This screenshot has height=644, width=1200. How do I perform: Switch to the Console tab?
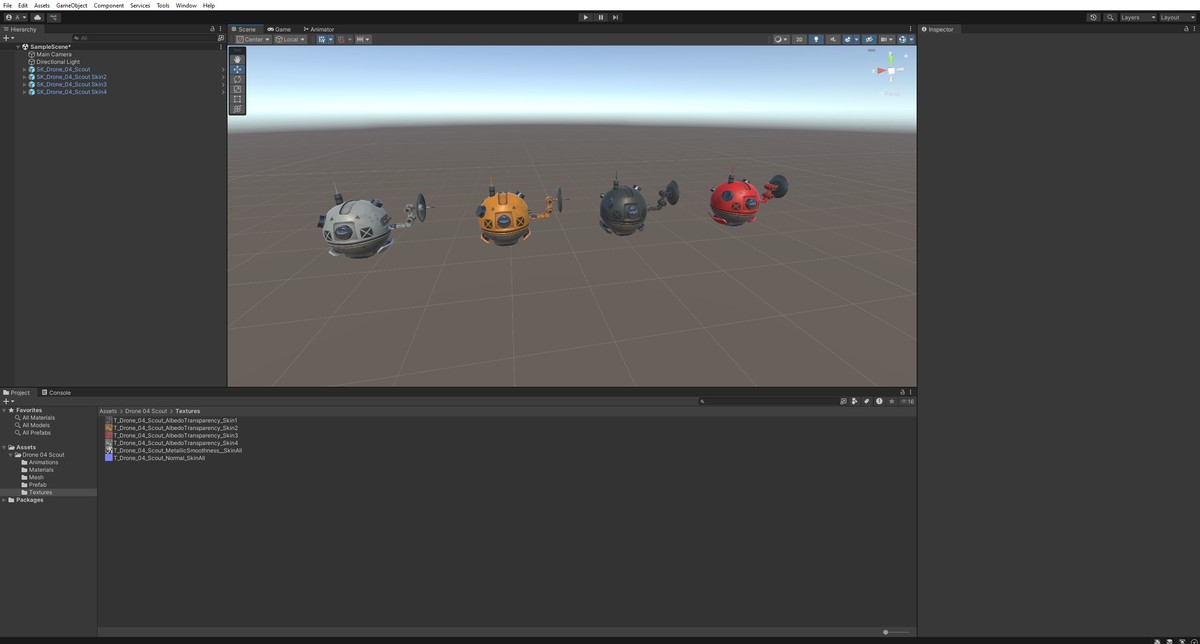[x=59, y=392]
